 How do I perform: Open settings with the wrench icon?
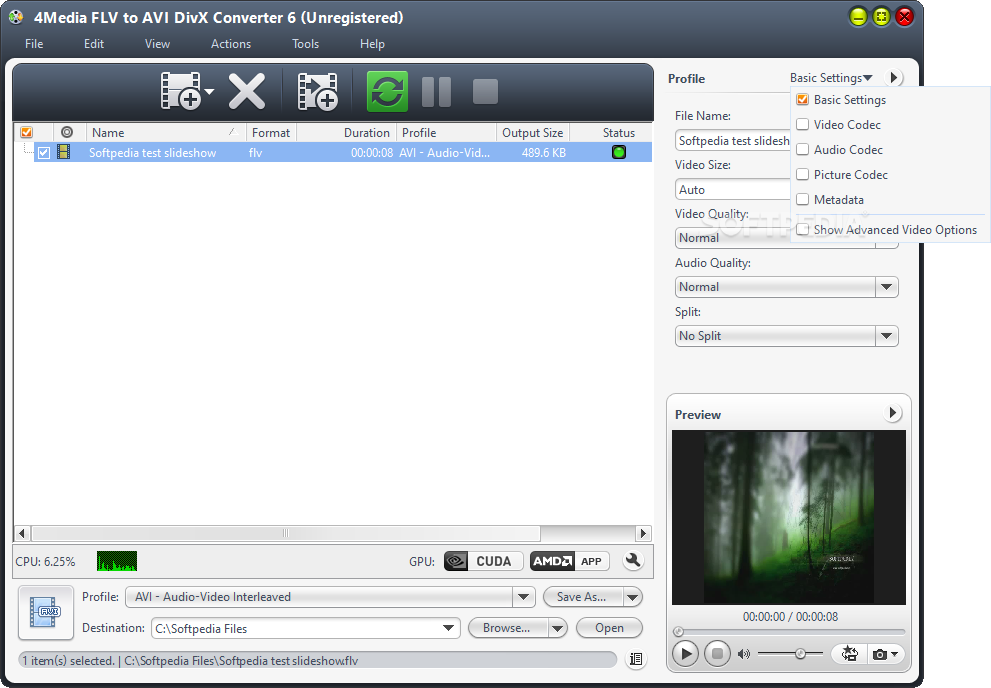[x=633, y=560]
